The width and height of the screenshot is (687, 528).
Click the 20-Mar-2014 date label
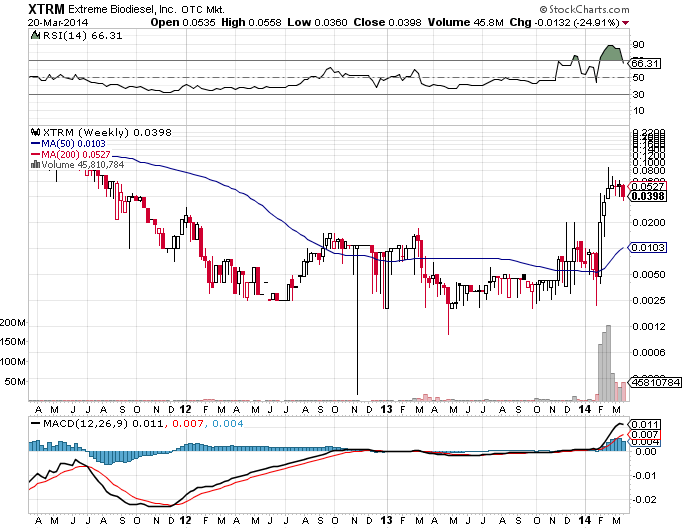point(58,22)
